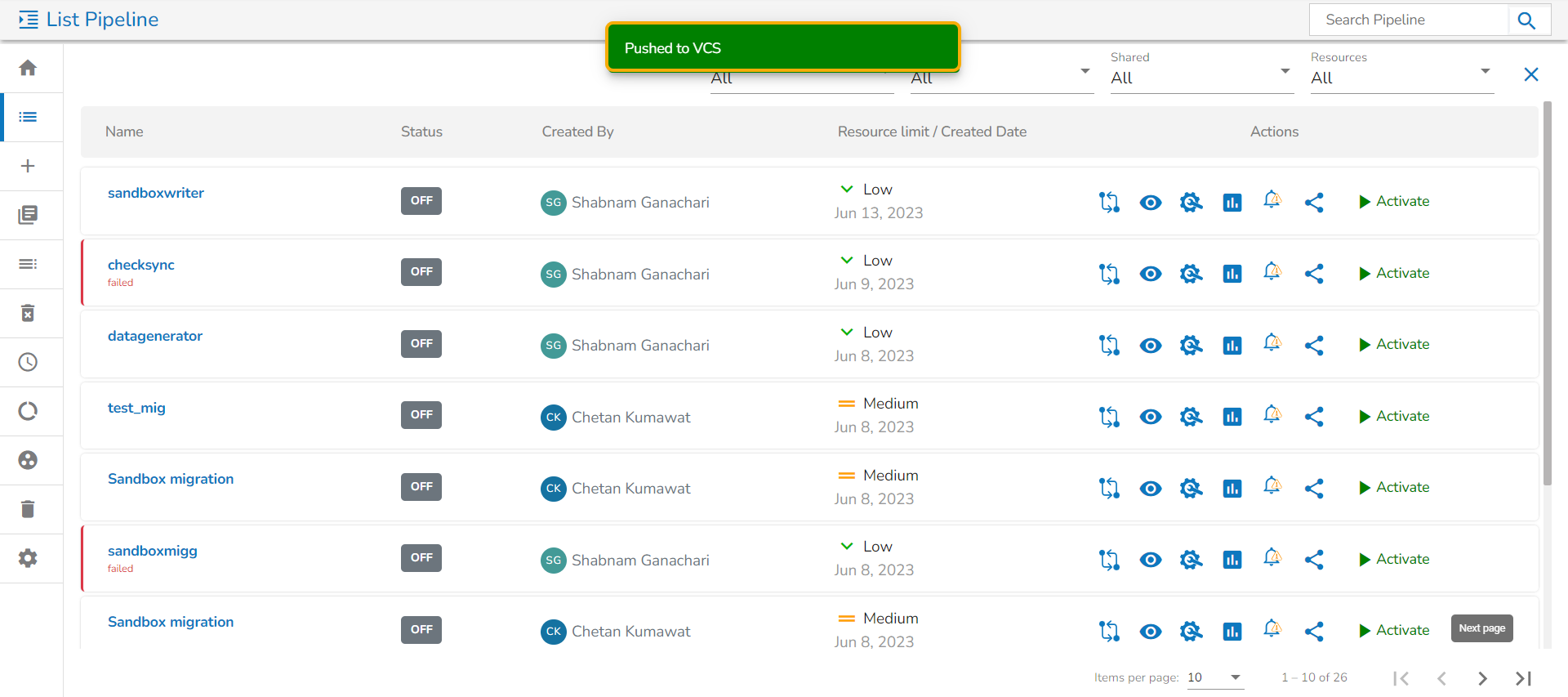Open the Settings gear in sidebar
The height and width of the screenshot is (697, 1568).
28,558
